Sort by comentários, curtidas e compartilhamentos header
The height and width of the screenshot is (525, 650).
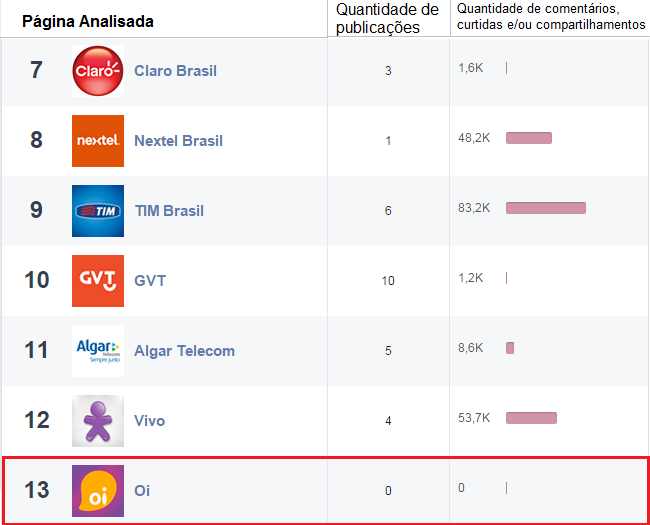point(551,17)
